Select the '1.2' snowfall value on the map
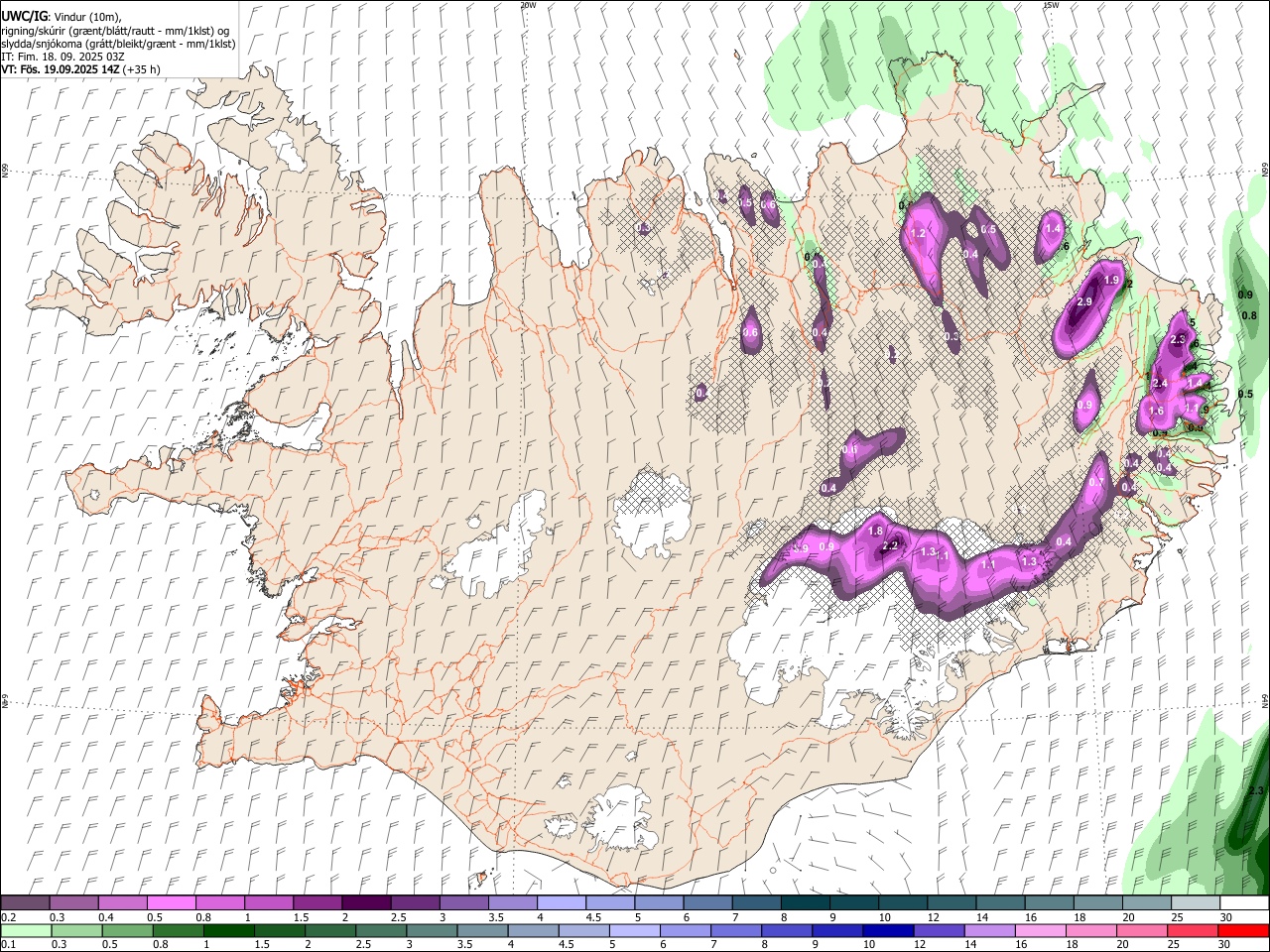This screenshot has width=1270, height=952. coord(918,233)
